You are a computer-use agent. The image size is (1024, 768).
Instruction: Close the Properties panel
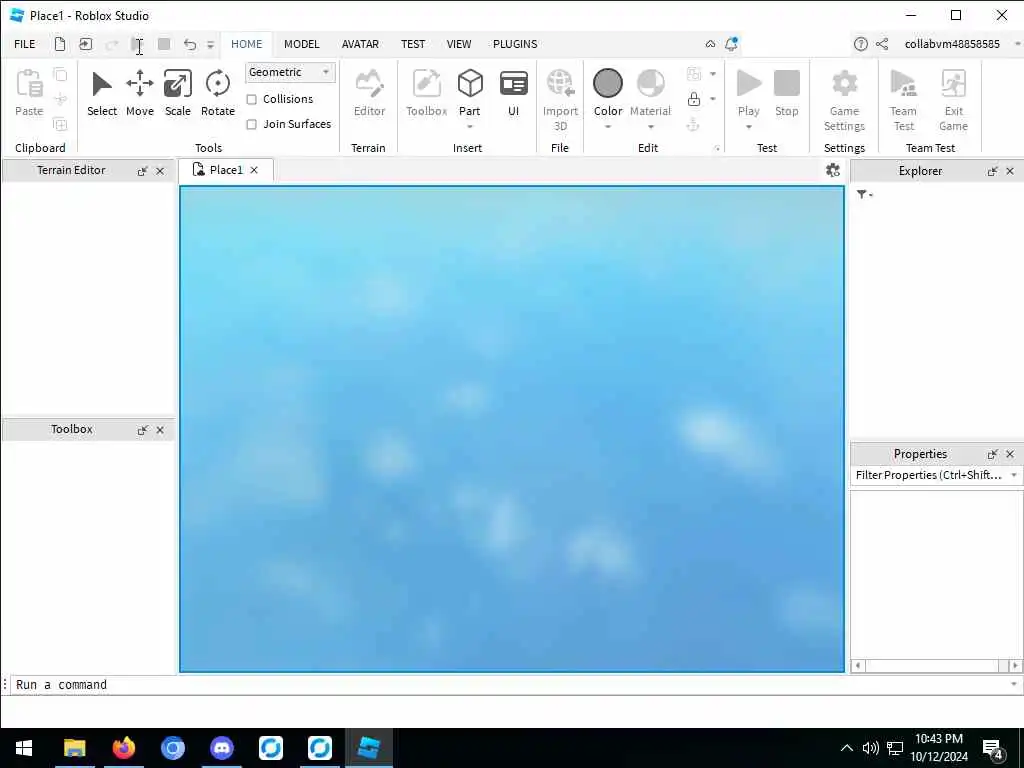coord(1010,454)
